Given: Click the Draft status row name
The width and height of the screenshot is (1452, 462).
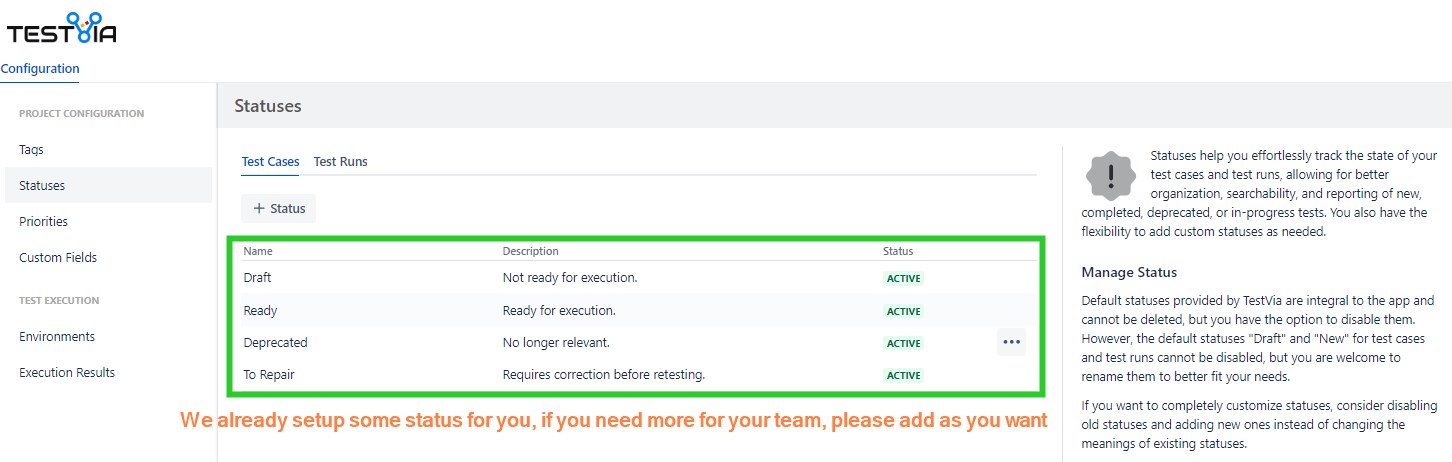Looking at the screenshot, I should (x=258, y=278).
